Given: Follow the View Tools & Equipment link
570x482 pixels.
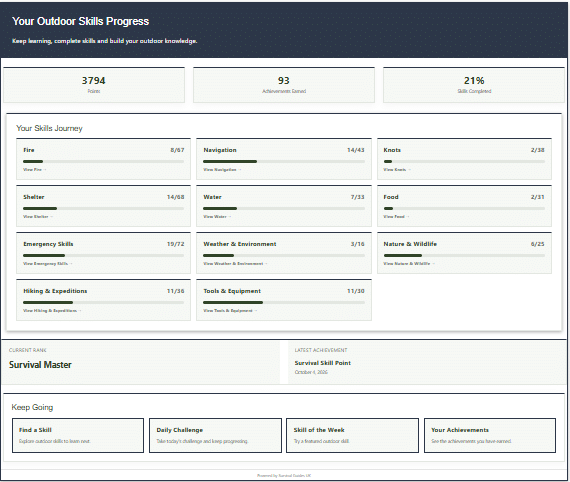Looking at the screenshot, I should pos(230,310).
